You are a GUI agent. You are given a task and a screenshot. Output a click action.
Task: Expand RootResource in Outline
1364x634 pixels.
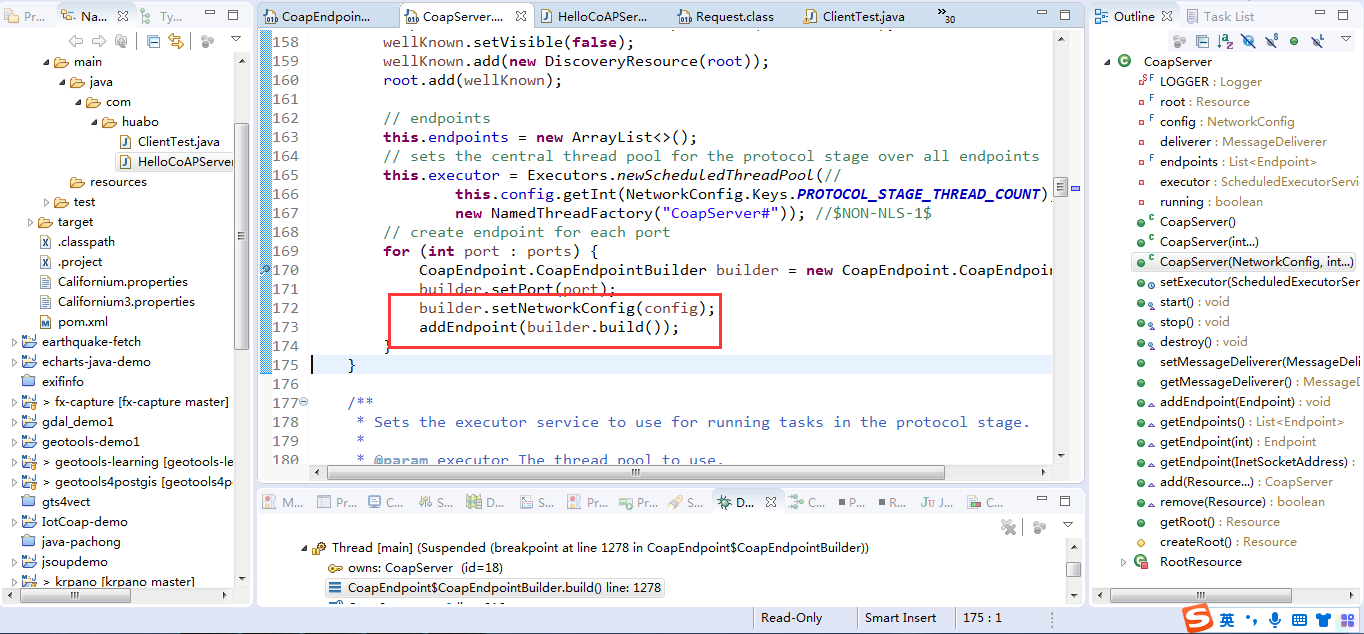click(1123, 562)
